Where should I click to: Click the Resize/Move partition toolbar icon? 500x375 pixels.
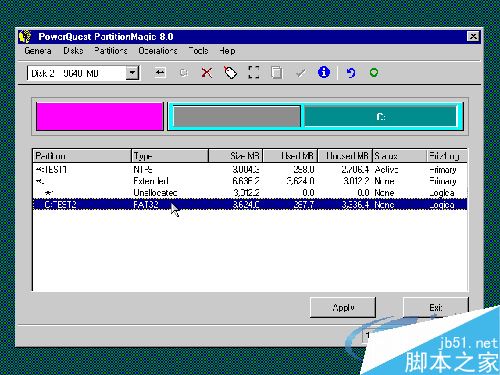[160, 72]
